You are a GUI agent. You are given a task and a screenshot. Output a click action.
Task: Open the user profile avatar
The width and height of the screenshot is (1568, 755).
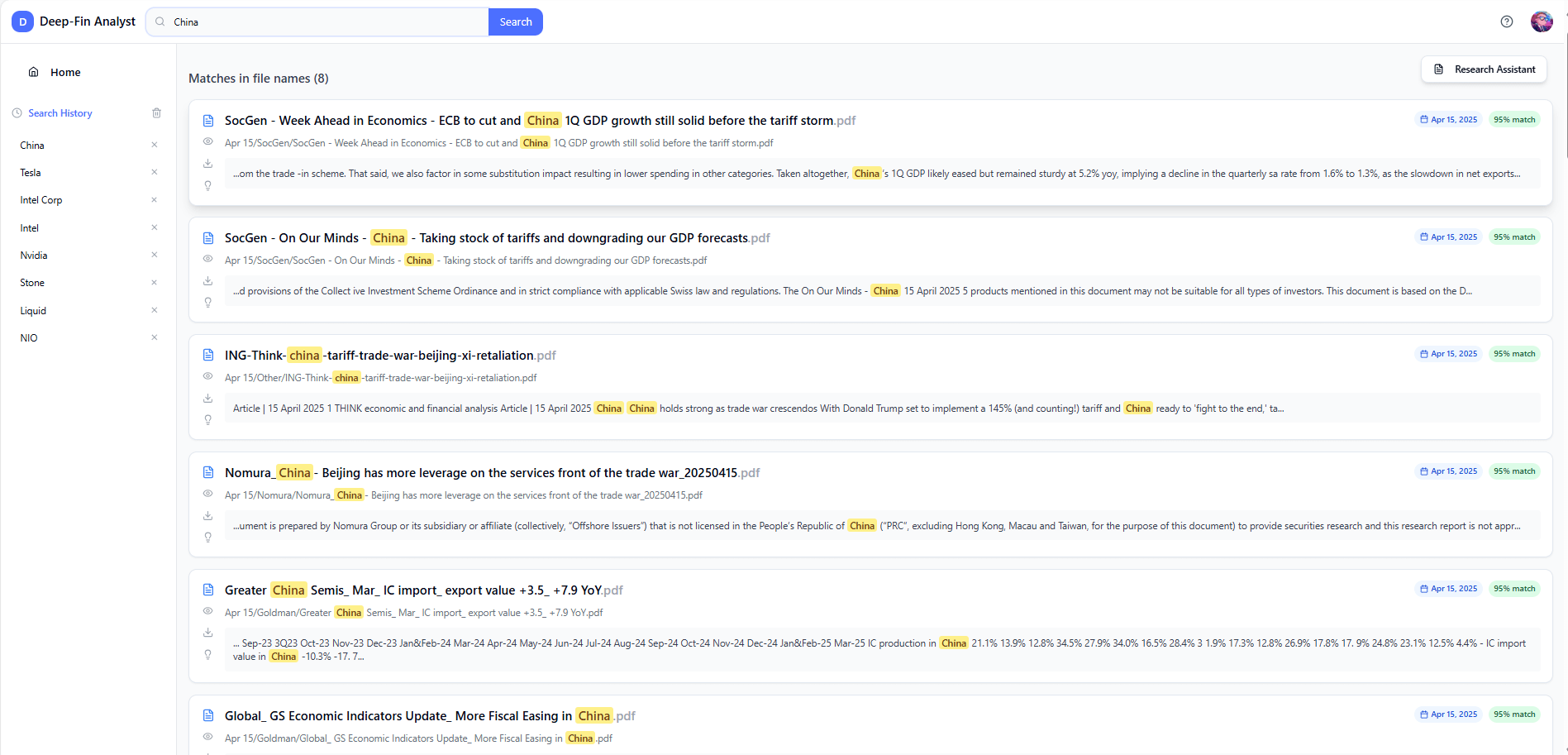[1542, 22]
